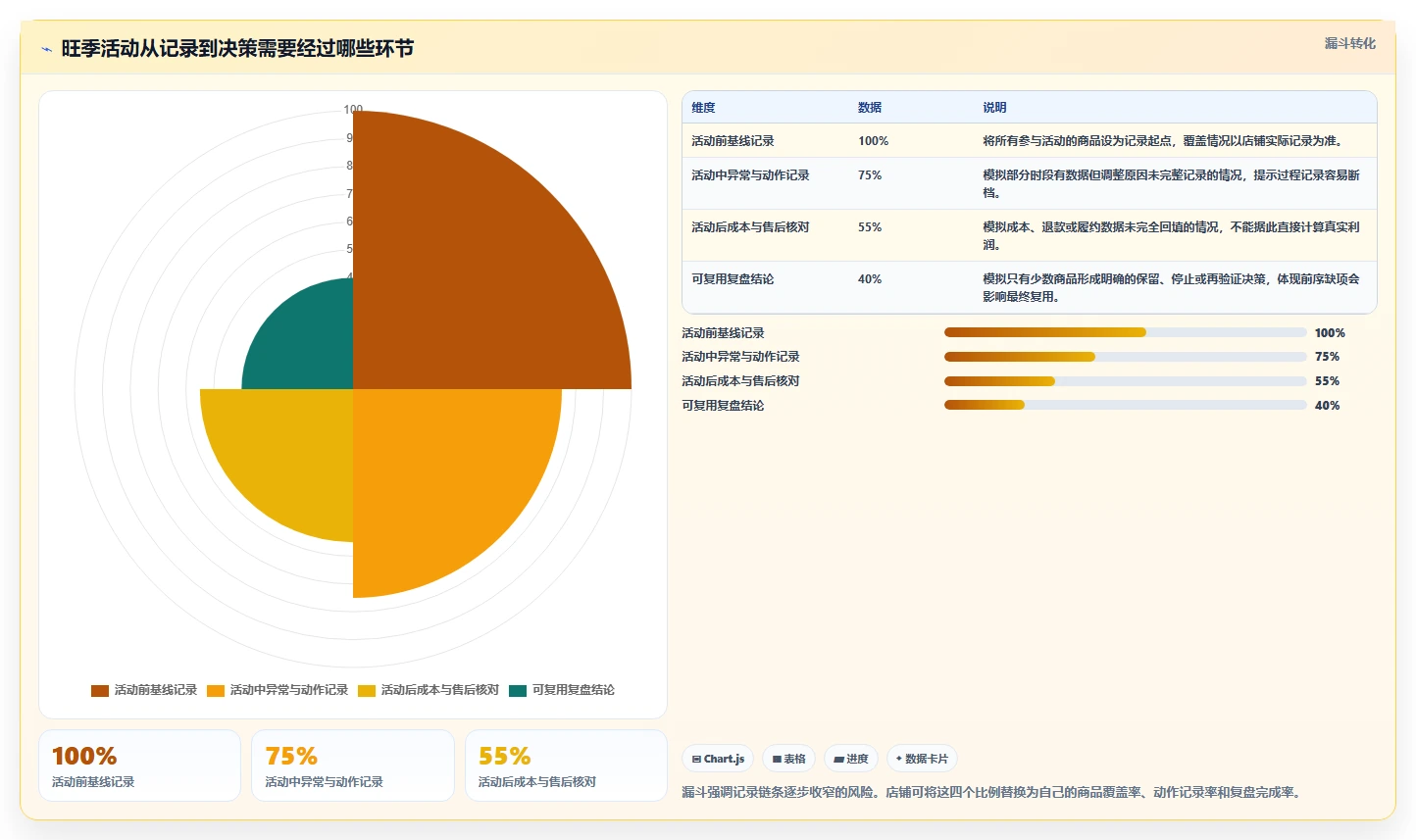Click the 活动中异常与动作记录 progress bar
The image size is (1416, 840).
point(1125,357)
